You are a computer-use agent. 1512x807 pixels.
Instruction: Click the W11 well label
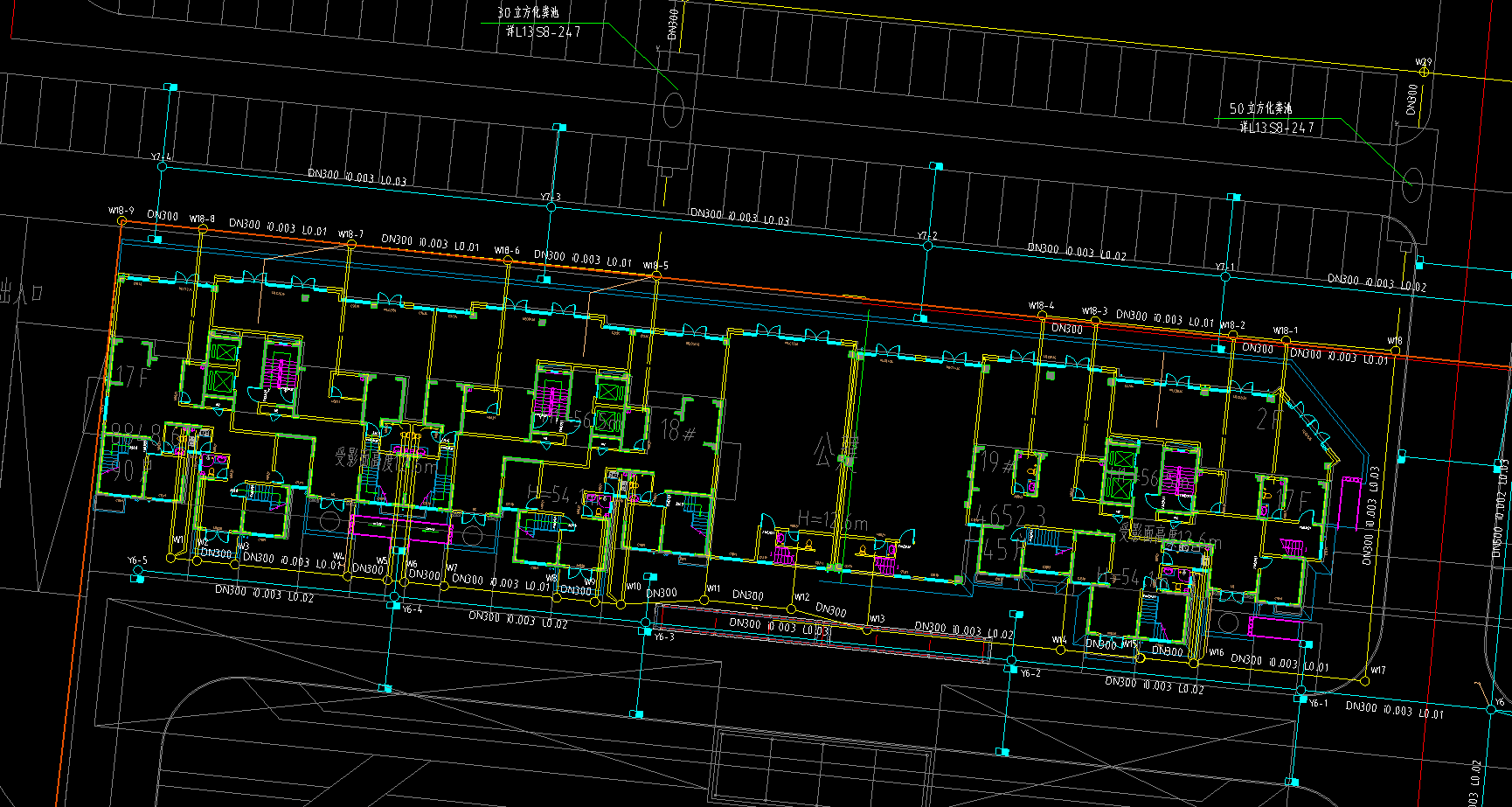point(713,589)
